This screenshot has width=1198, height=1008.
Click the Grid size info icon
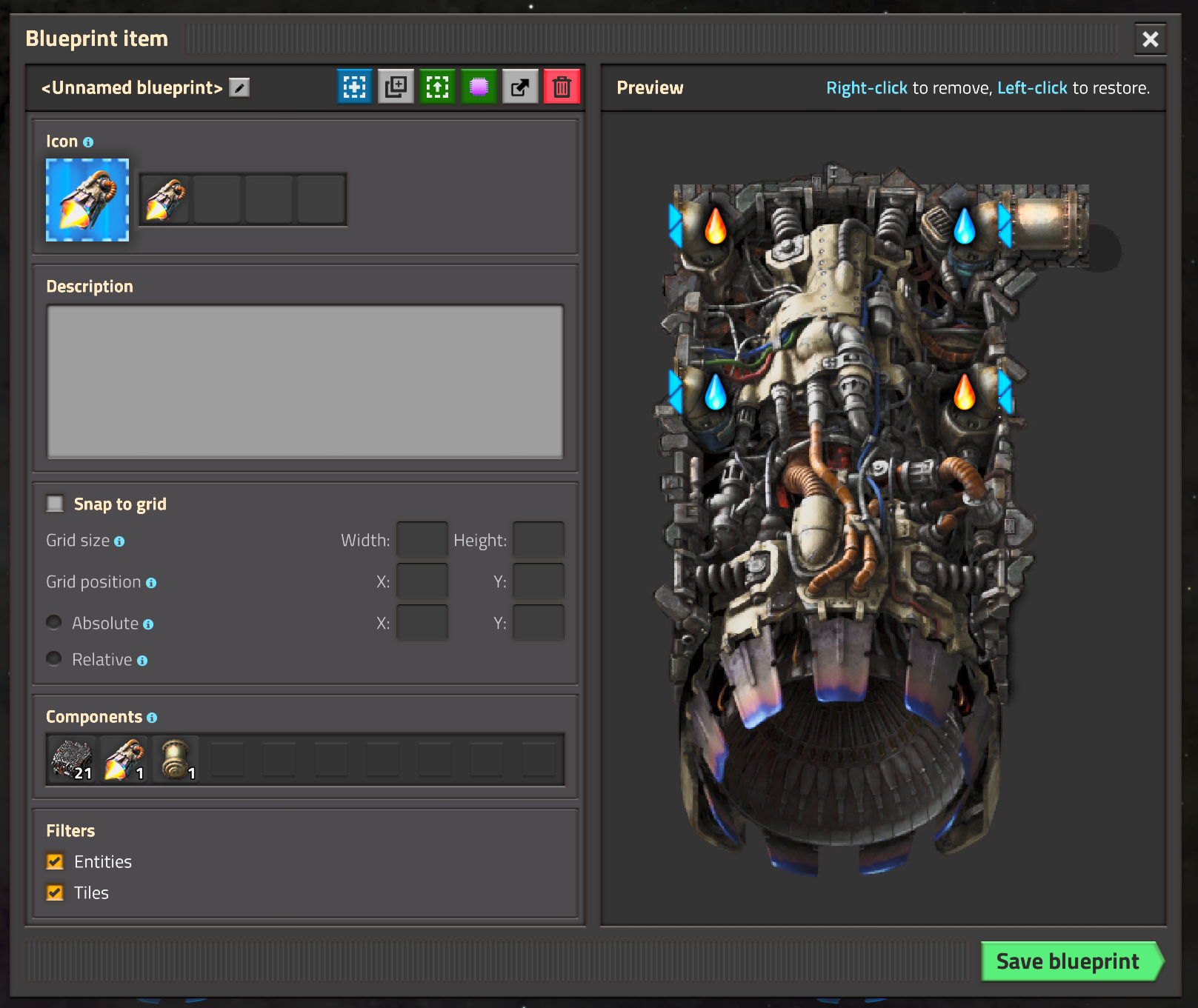[119, 541]
